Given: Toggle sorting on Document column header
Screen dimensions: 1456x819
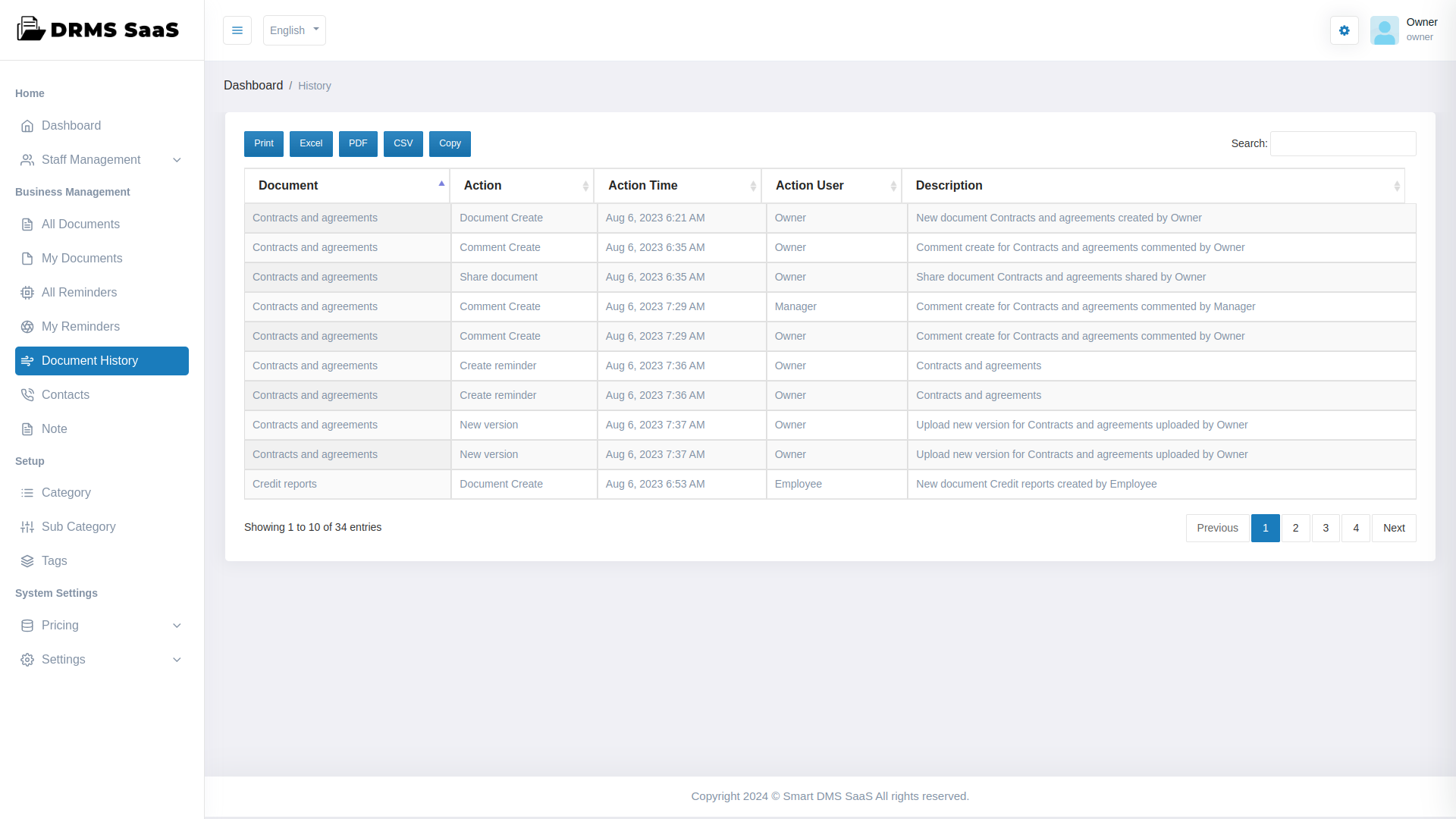Looking at the screenshot, I should [347, 186].
